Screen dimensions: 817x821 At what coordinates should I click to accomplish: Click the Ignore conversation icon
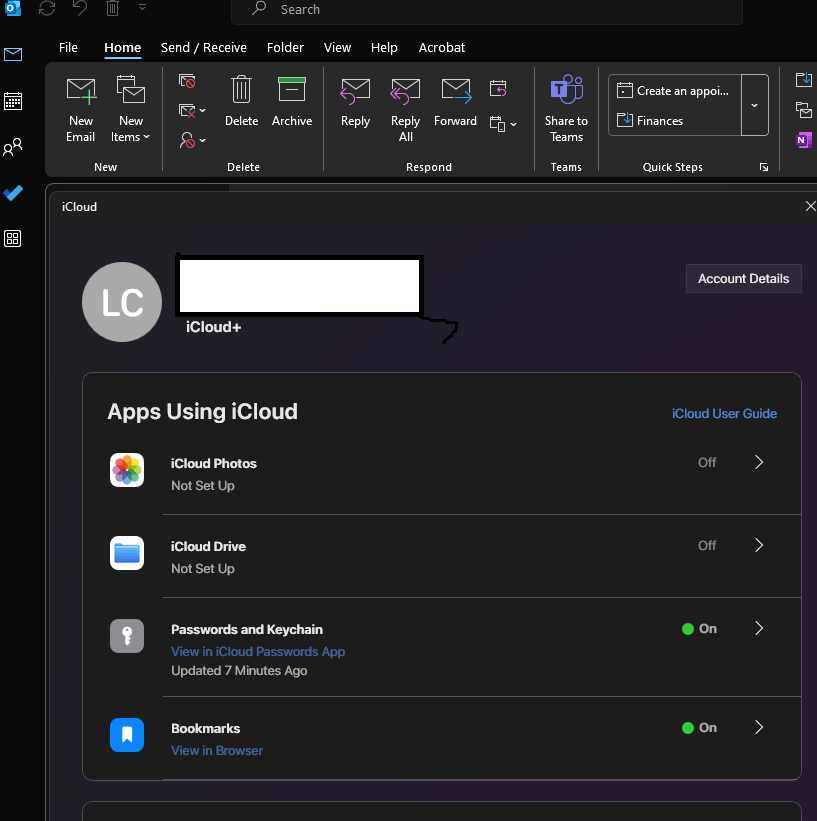click(187, 81)
